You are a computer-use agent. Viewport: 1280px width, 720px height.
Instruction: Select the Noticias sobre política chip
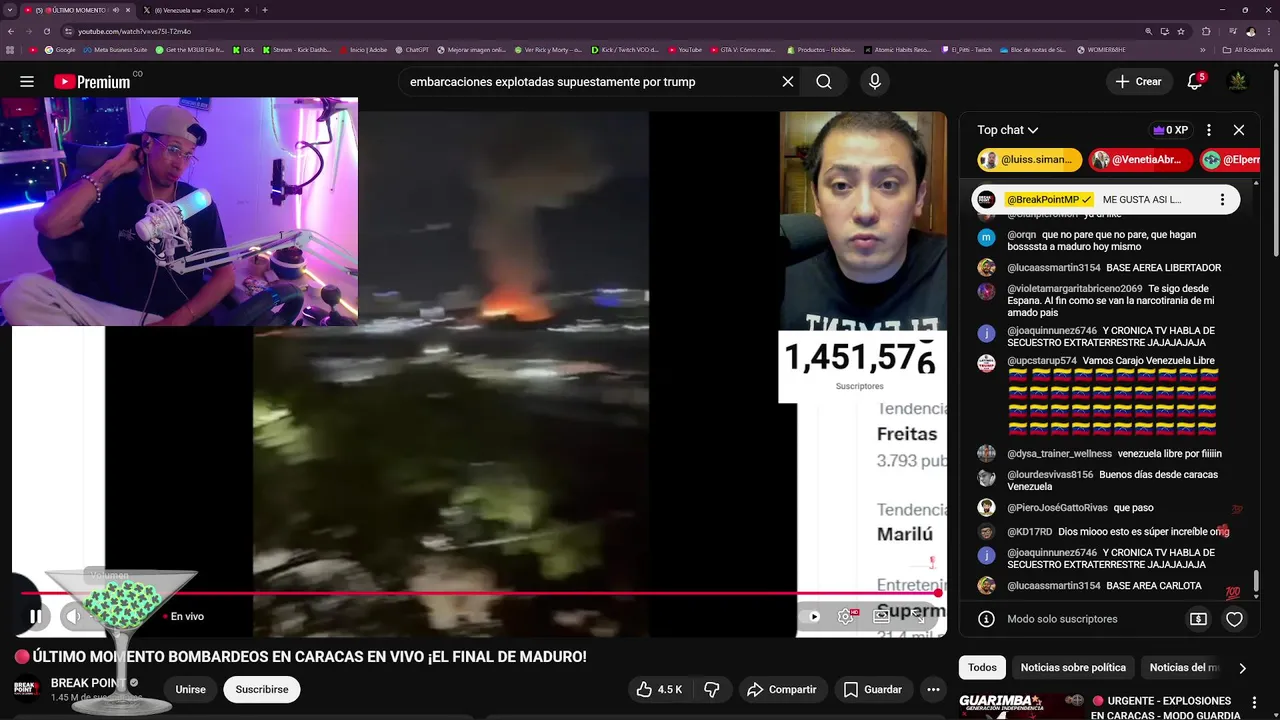pyautogui.click(x=1073, y=668)
